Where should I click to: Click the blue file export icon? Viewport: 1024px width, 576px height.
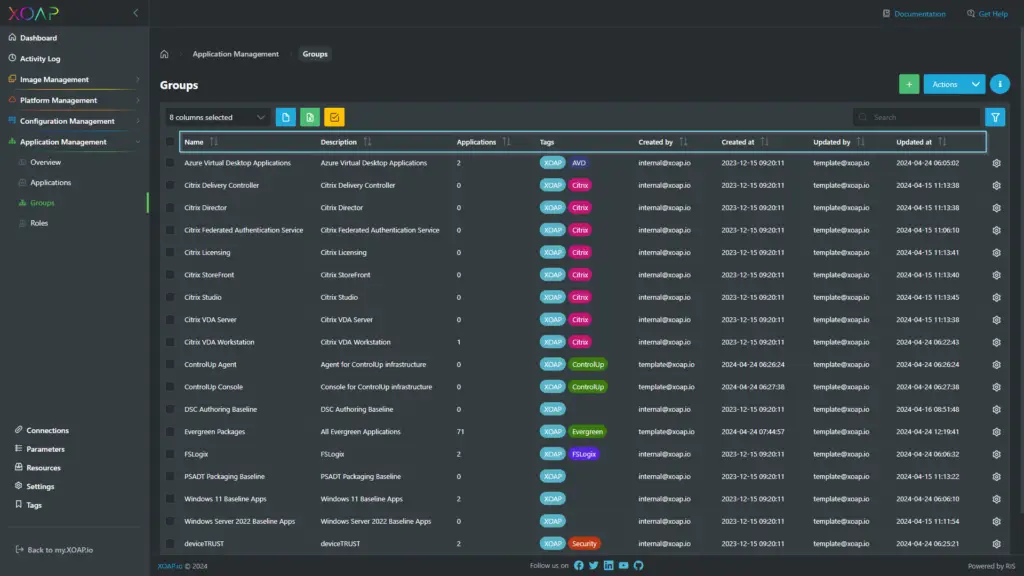(285, 117)
